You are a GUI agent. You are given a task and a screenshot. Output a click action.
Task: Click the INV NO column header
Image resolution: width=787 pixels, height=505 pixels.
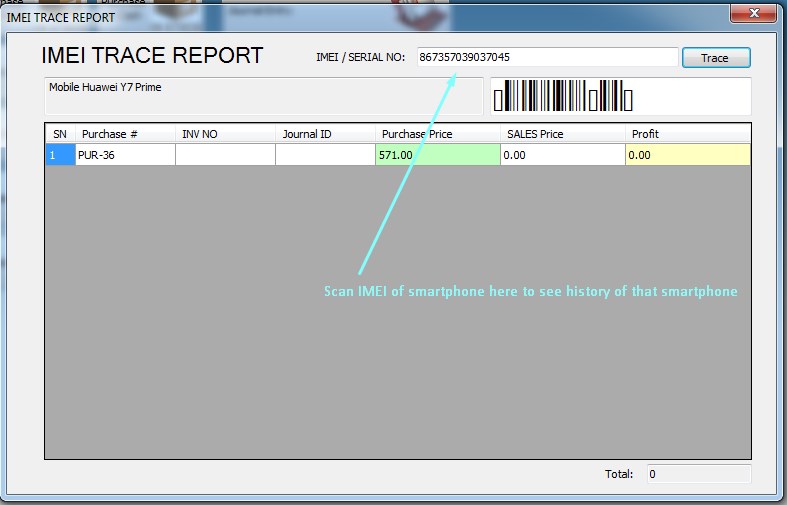click(x=225, y=134)
